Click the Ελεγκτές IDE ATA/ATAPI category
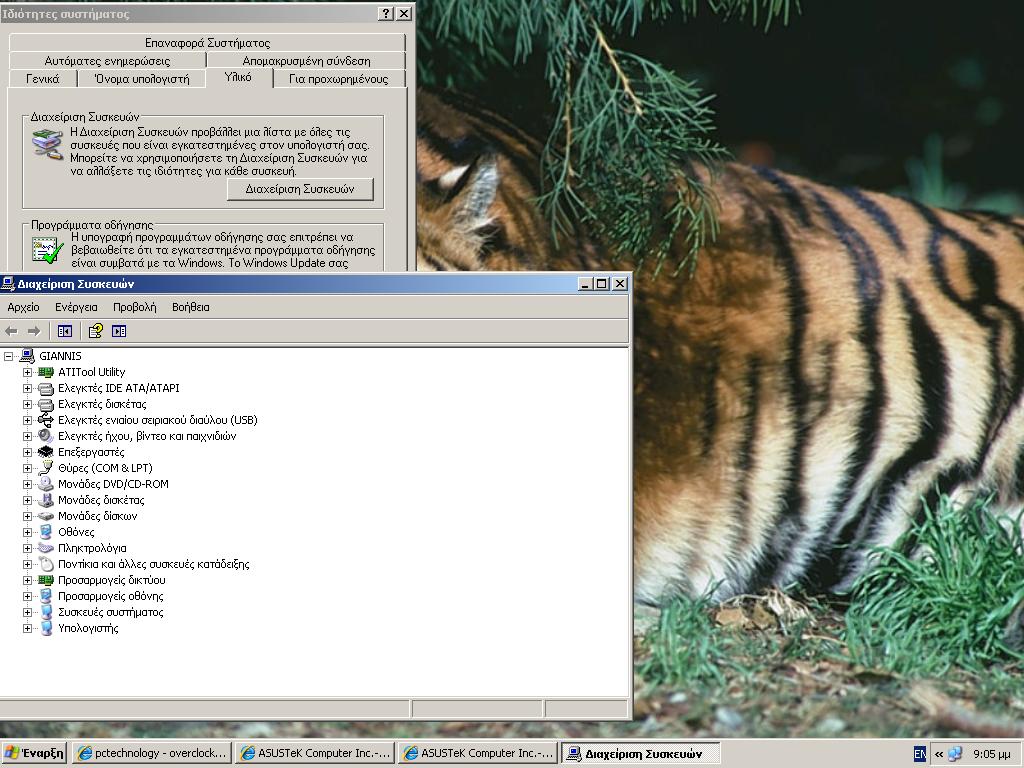 118,388
